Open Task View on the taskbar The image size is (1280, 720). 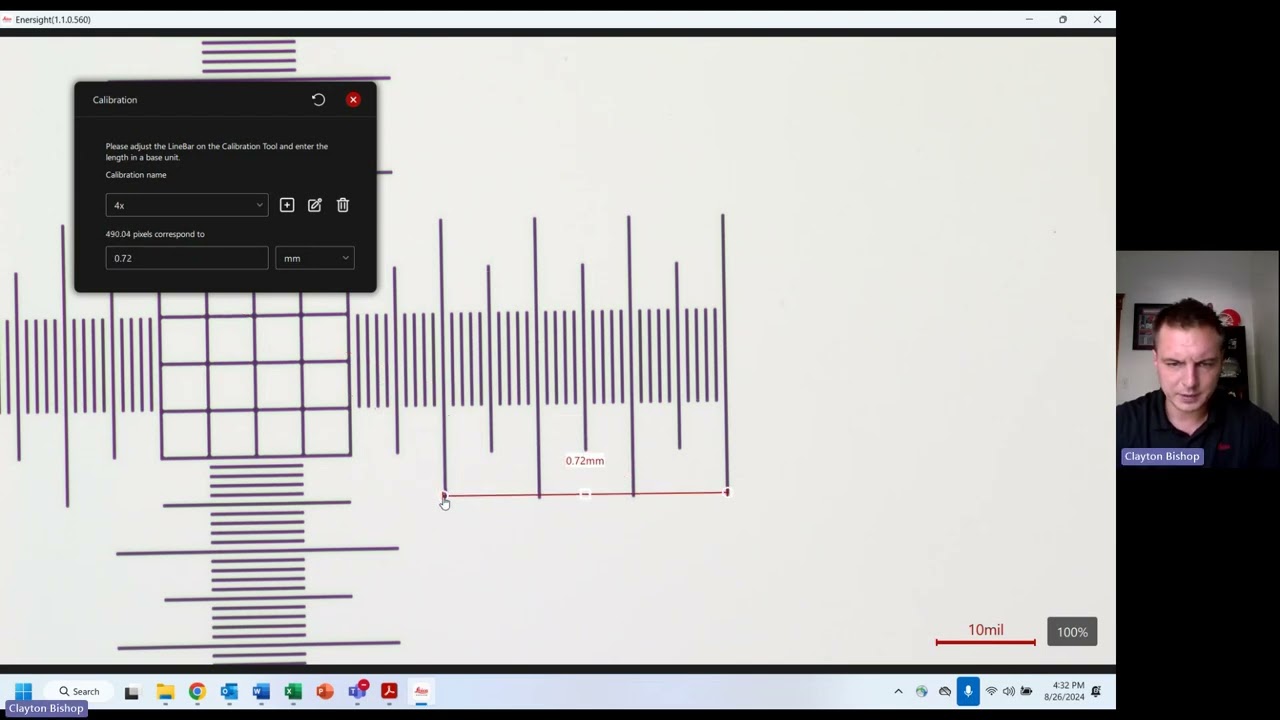[x=131, y=691]
